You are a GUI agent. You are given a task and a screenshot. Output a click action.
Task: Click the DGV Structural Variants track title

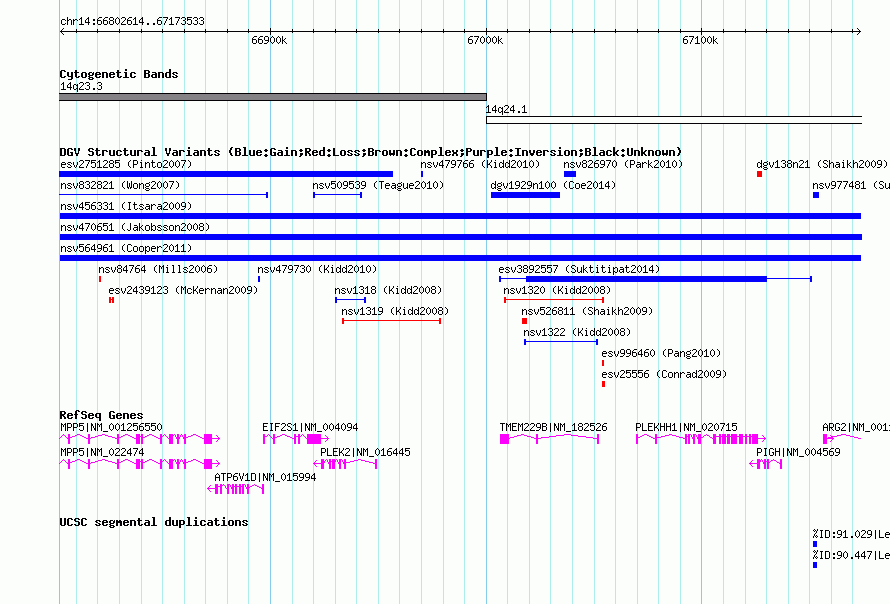click(370, 152)
